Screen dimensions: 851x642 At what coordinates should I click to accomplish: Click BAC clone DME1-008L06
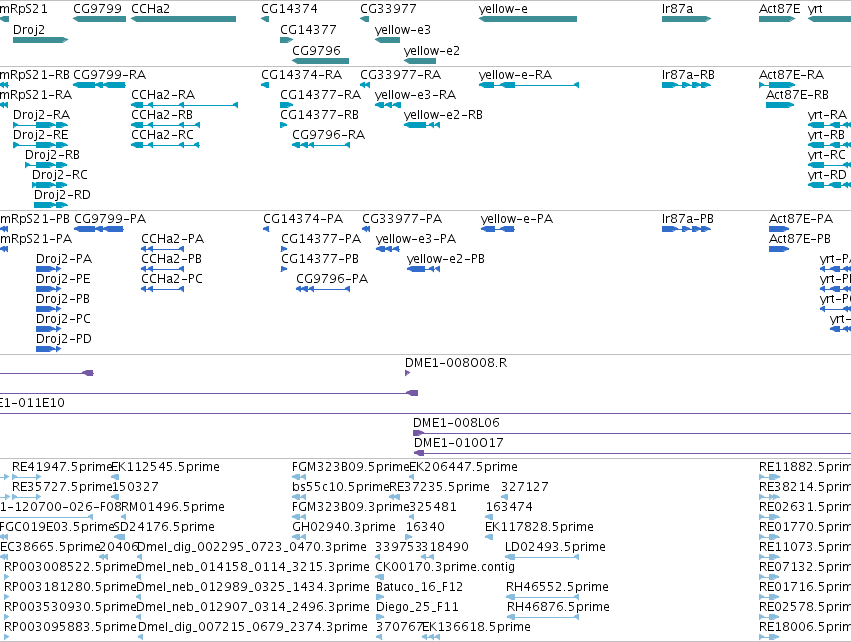pyautogui.click(x=456, y=423)
